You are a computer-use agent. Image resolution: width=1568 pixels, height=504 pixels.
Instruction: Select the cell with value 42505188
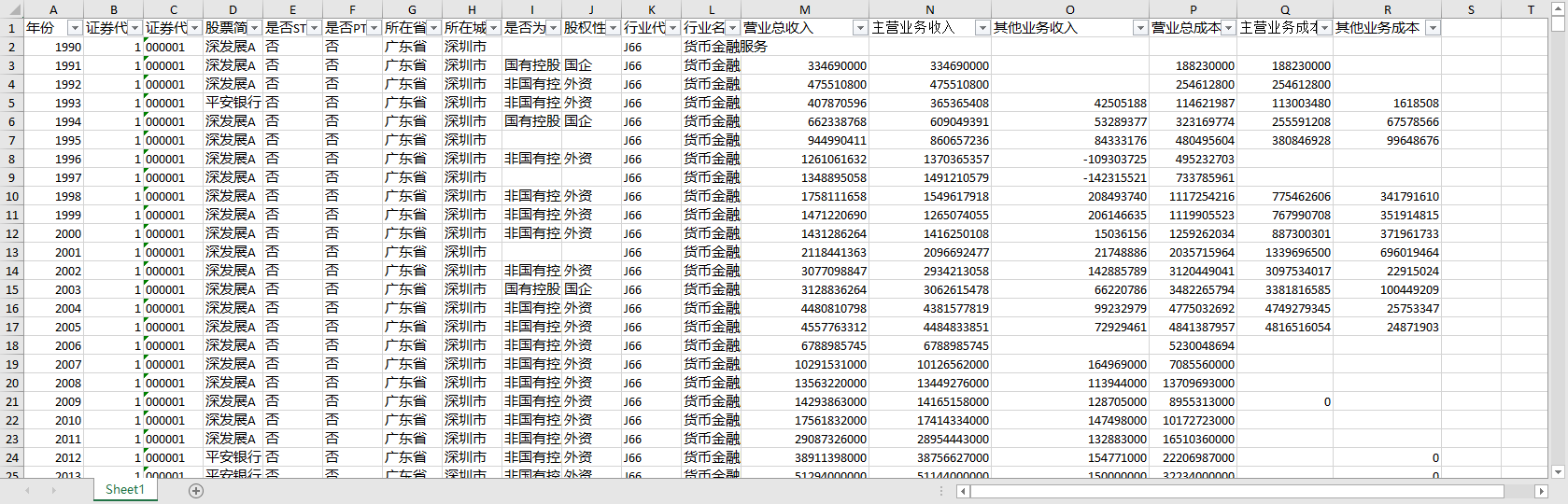(x=1070, y=103)
